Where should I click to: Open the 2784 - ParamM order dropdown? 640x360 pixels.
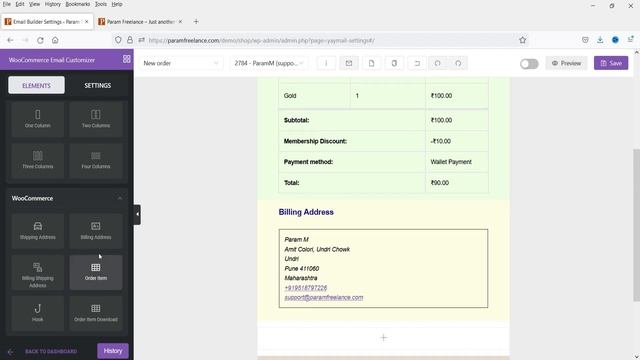click(x=269, y=63)
